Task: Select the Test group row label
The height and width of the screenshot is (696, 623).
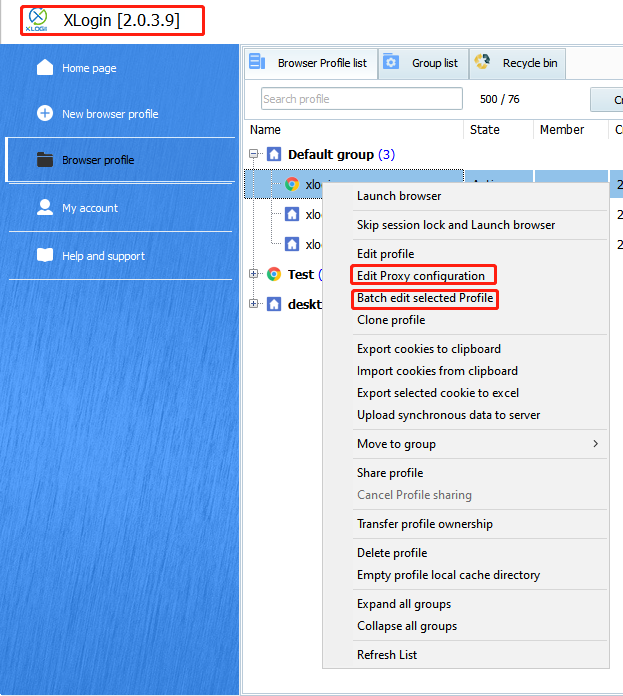Action: tap(300, 274)
